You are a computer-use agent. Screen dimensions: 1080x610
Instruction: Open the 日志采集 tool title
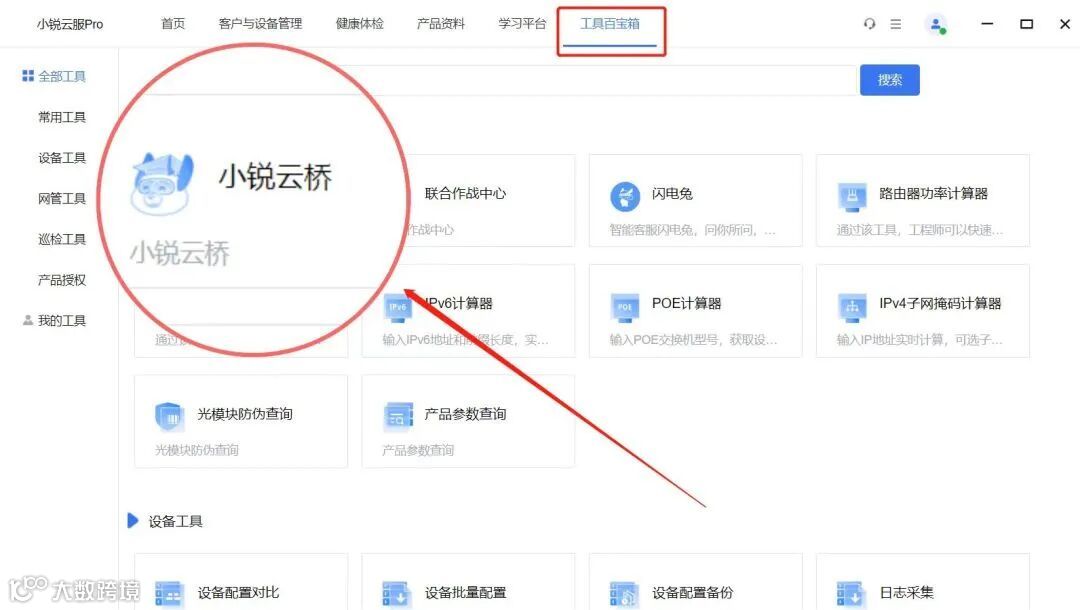[906, 592]
